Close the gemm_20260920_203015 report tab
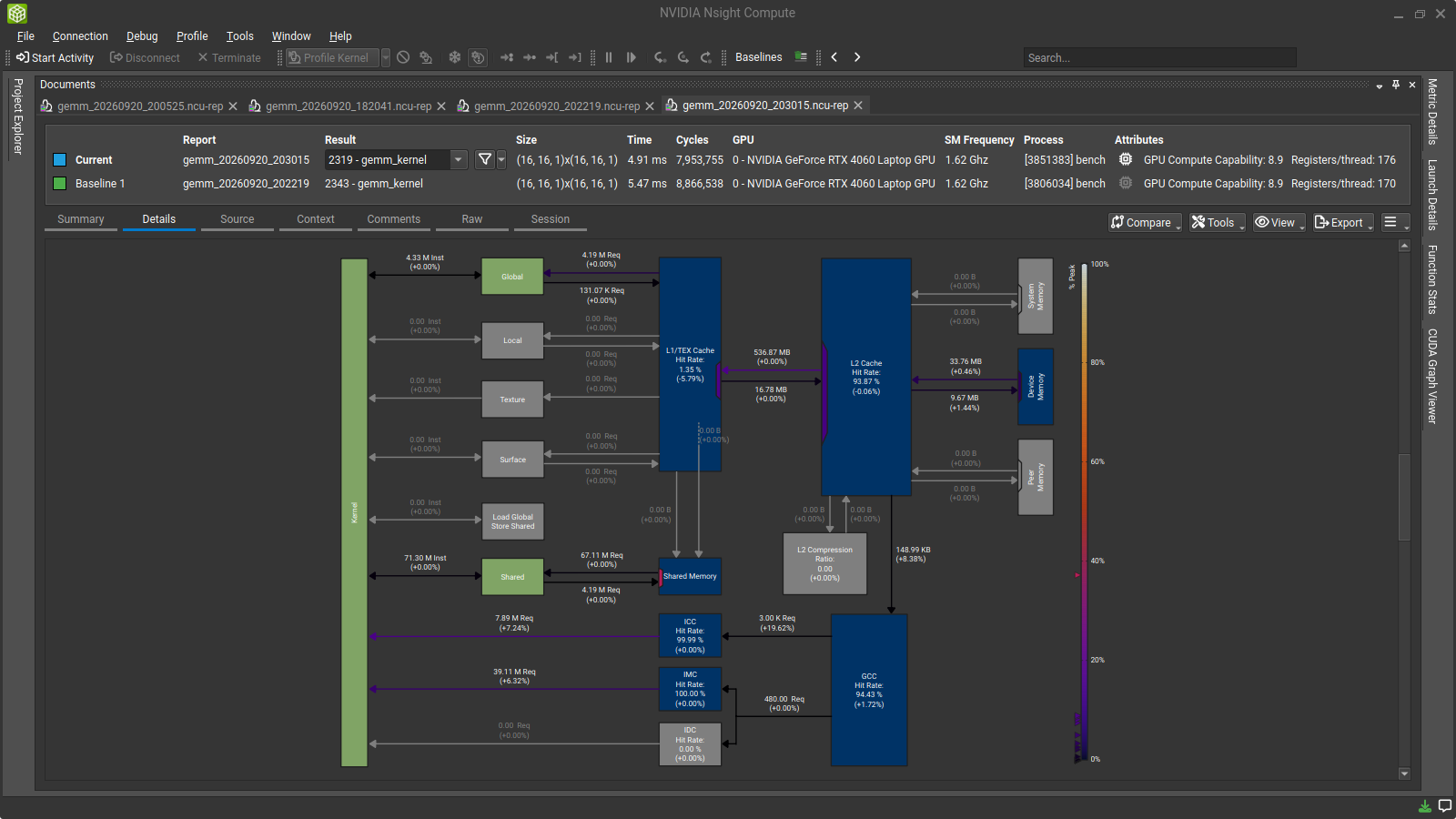Image resolution: width=1456 pixels, height=819 pixels. tap(858, 106)
